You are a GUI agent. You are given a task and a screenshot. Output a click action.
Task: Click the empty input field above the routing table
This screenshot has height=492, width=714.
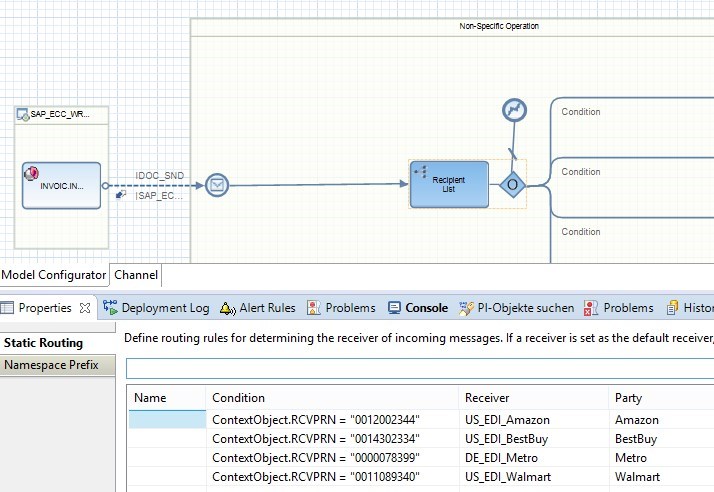tap(420, 369)
